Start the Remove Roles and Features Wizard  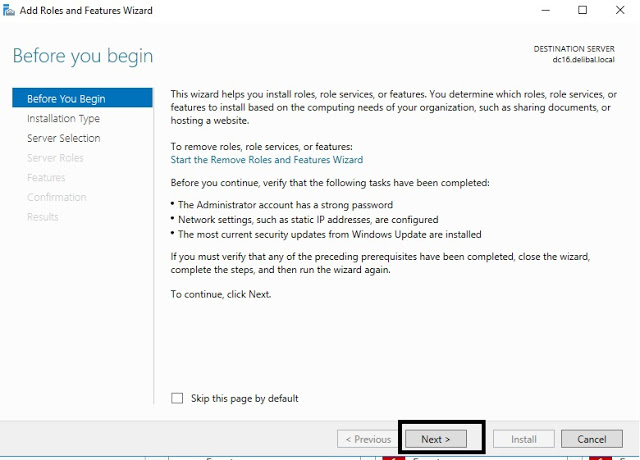coord(266,160)
